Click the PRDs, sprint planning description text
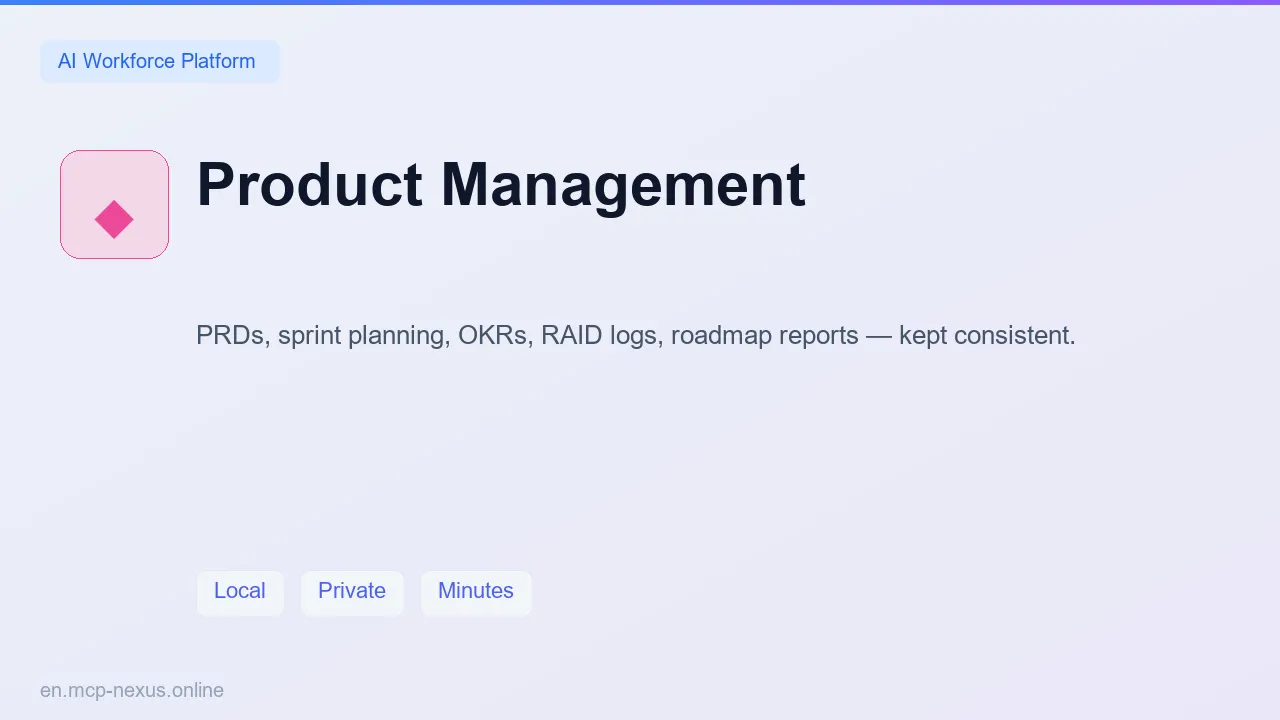1280x720 pixels. [x=636, y=335]
